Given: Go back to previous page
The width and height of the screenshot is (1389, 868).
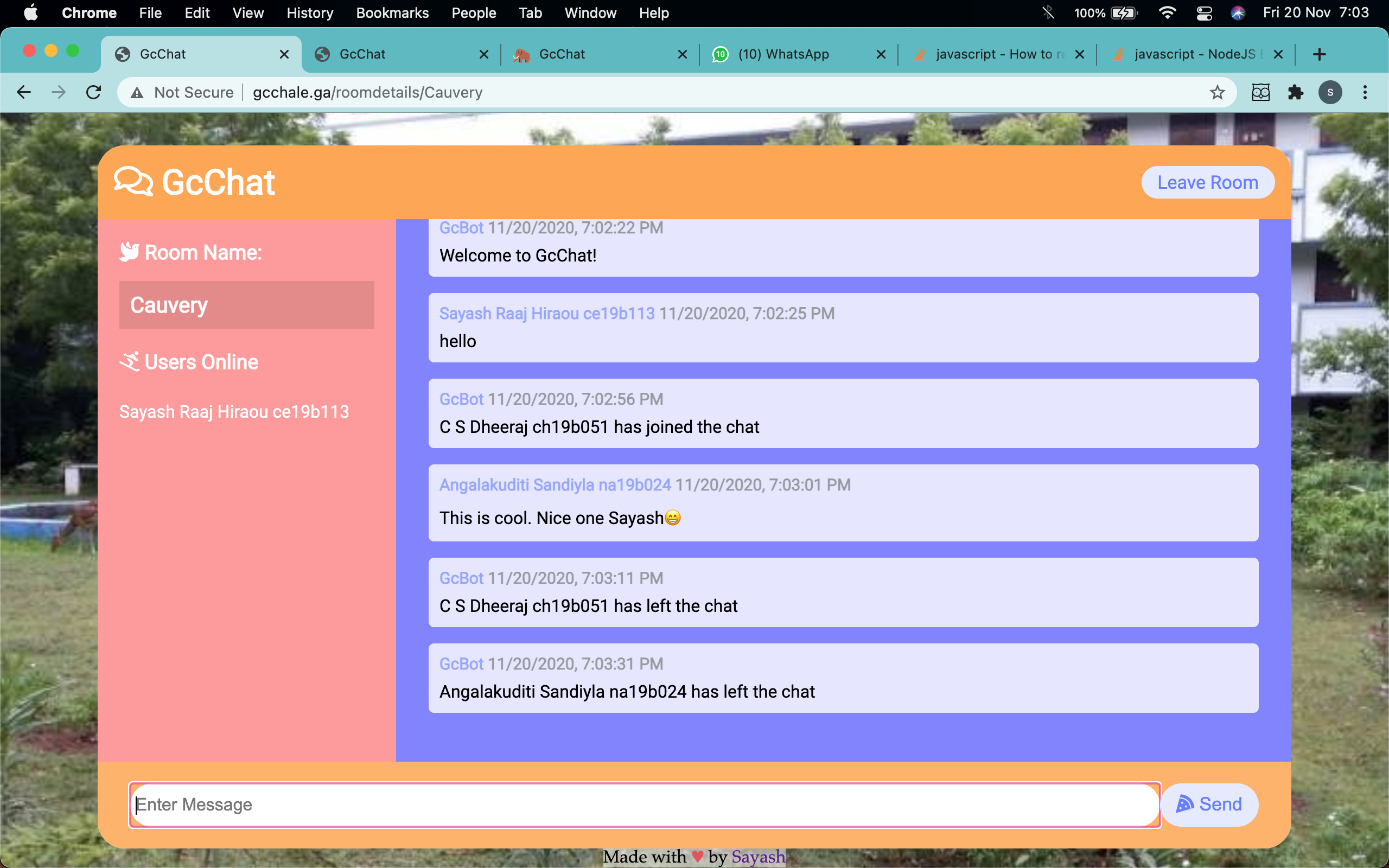Looking at the screenshot, I should (x=23, y=92).
